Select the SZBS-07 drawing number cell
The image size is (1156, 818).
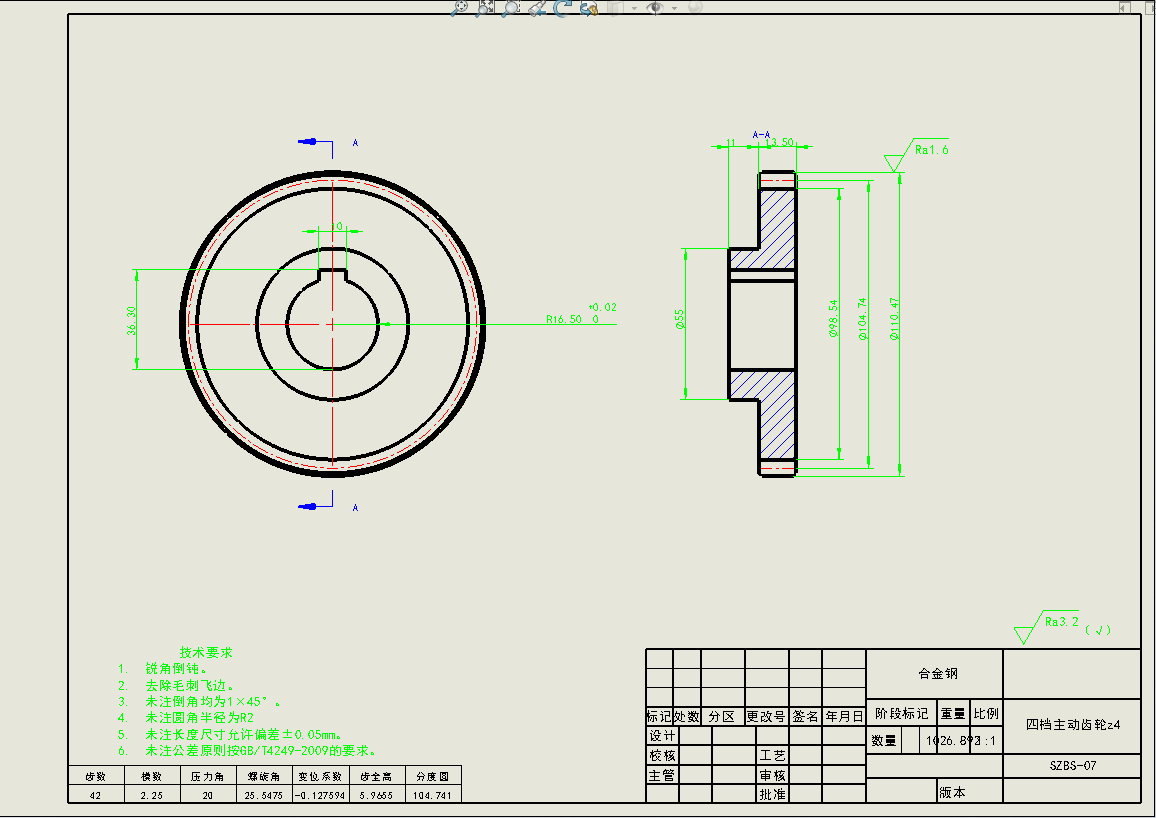pyautogui.click(x=1073, y=765)
